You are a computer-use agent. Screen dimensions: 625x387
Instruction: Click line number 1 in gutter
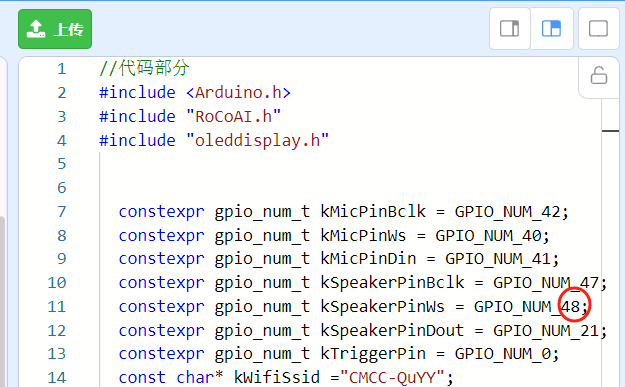61,69
